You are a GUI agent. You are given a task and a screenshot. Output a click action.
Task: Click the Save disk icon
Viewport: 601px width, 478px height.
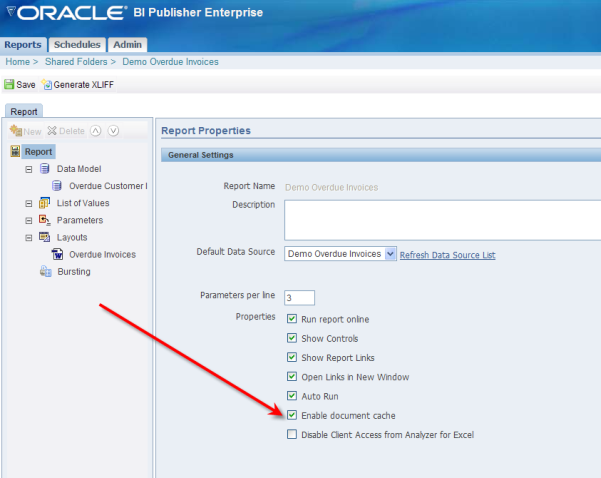[9, 84]
